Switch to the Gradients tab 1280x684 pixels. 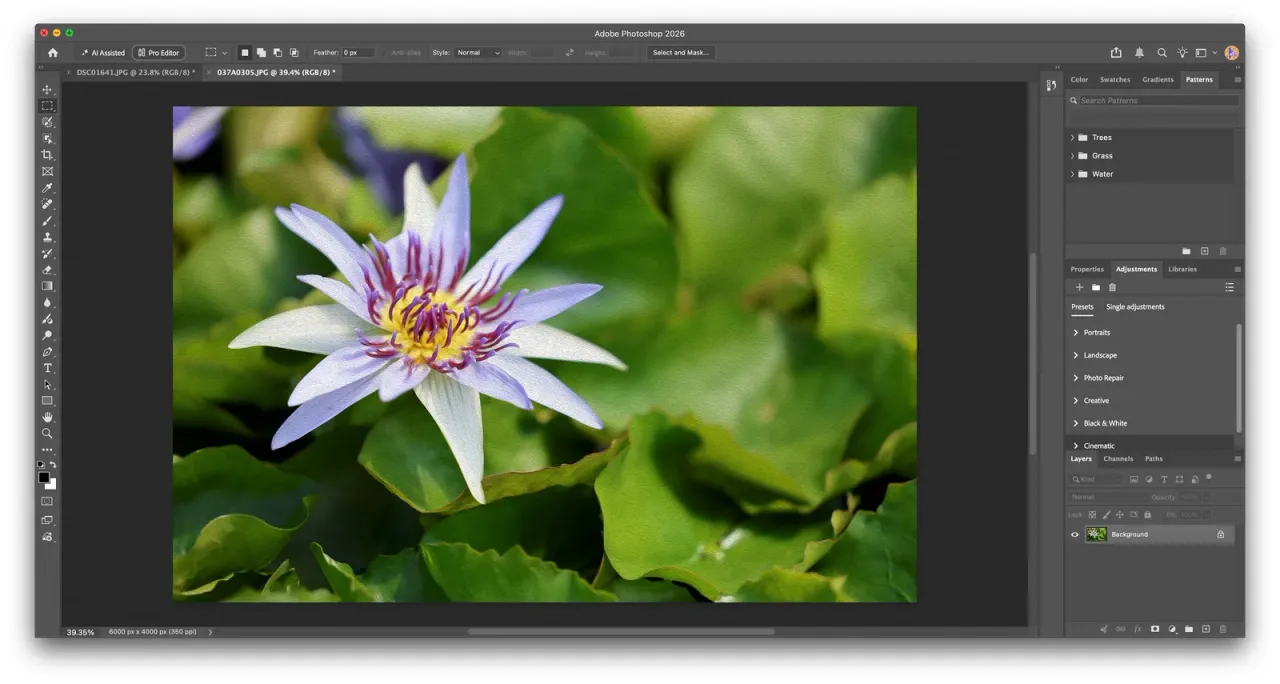point(1158,80)
